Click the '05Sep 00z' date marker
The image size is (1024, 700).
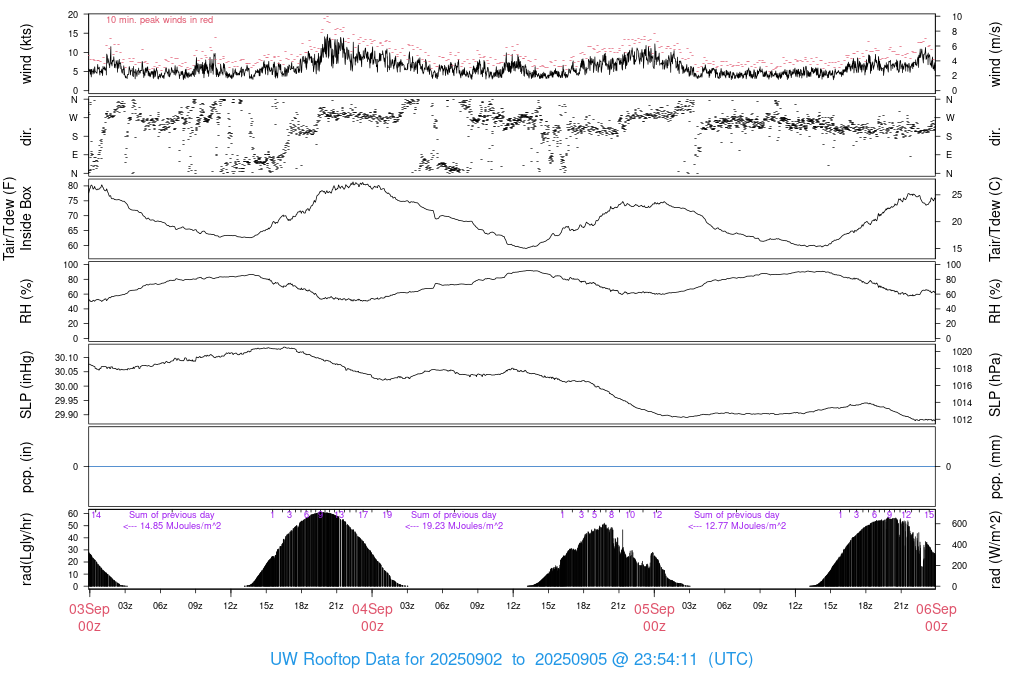(x=654, y=618)
